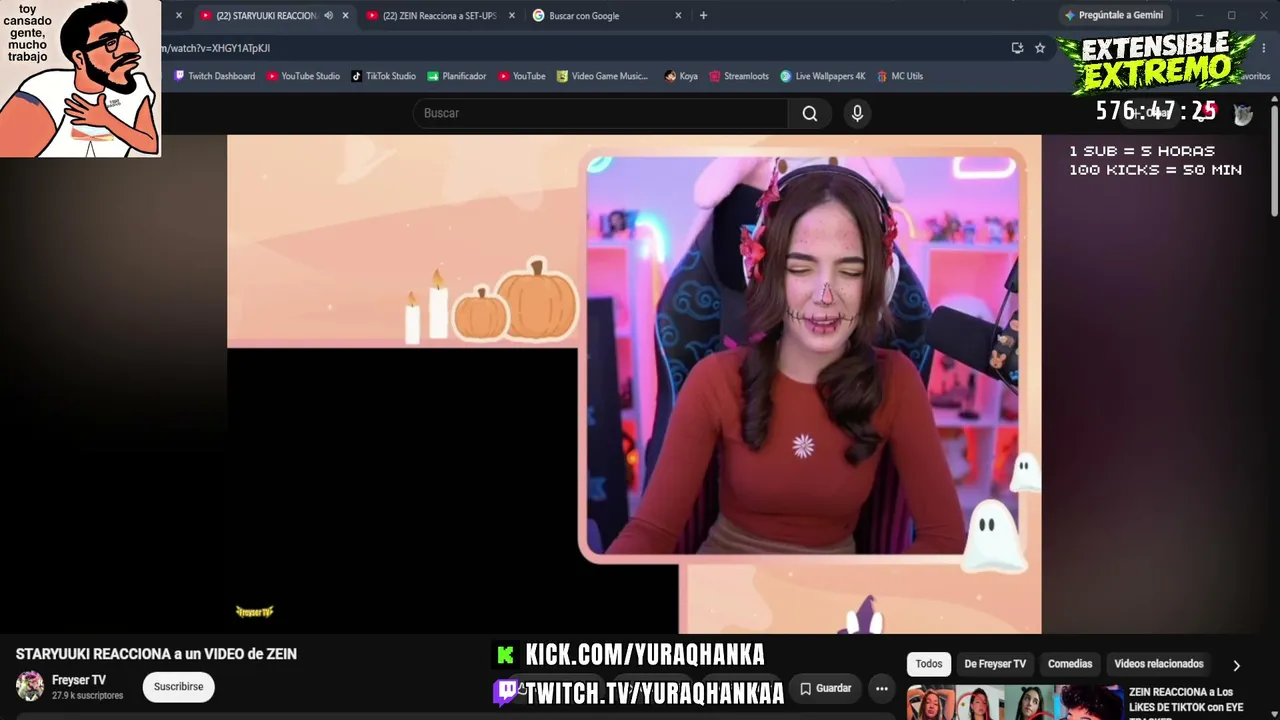Open the Planificador bookmark
This screenshot has width=1280, height=720.
pos(457,76)
